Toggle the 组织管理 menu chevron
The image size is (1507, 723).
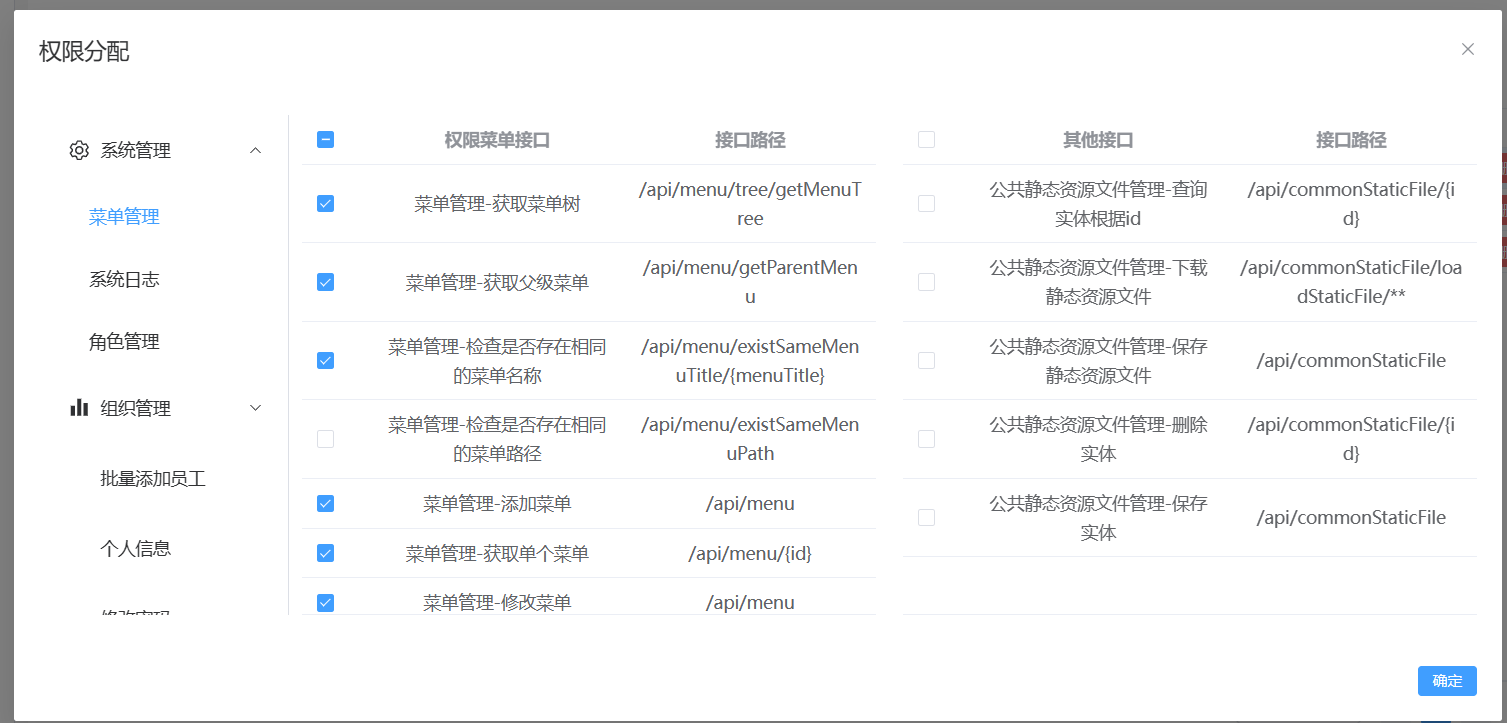pos(255,408)
